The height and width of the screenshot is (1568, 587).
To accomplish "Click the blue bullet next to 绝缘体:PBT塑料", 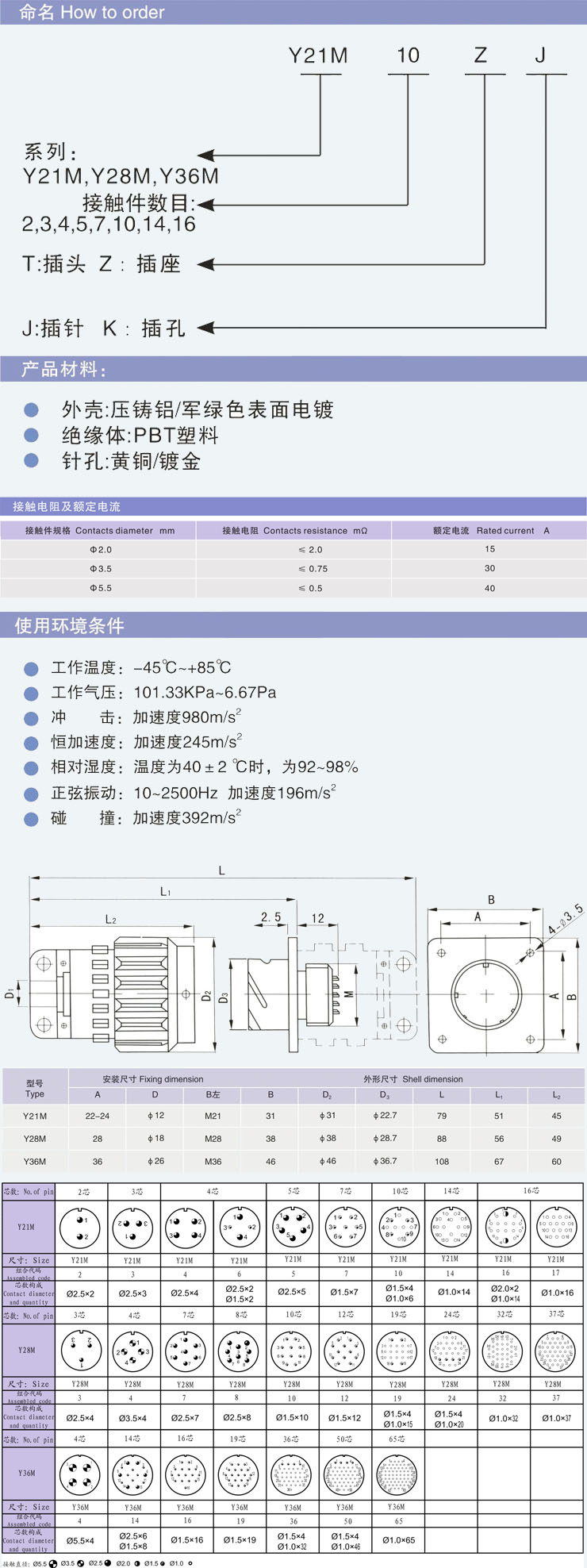I will pyautogui.click(x=31, y=435).
